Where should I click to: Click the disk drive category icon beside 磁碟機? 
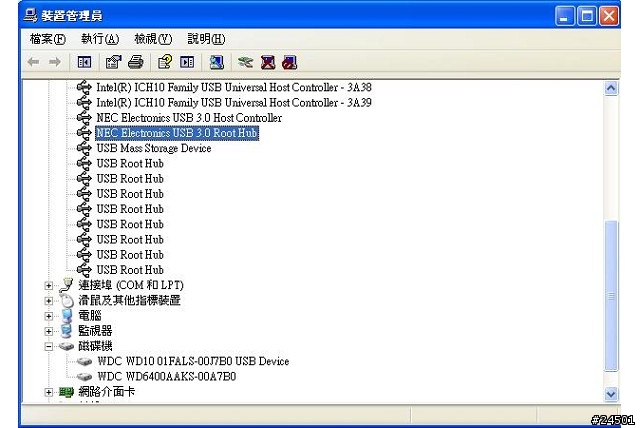coord(67,346)
